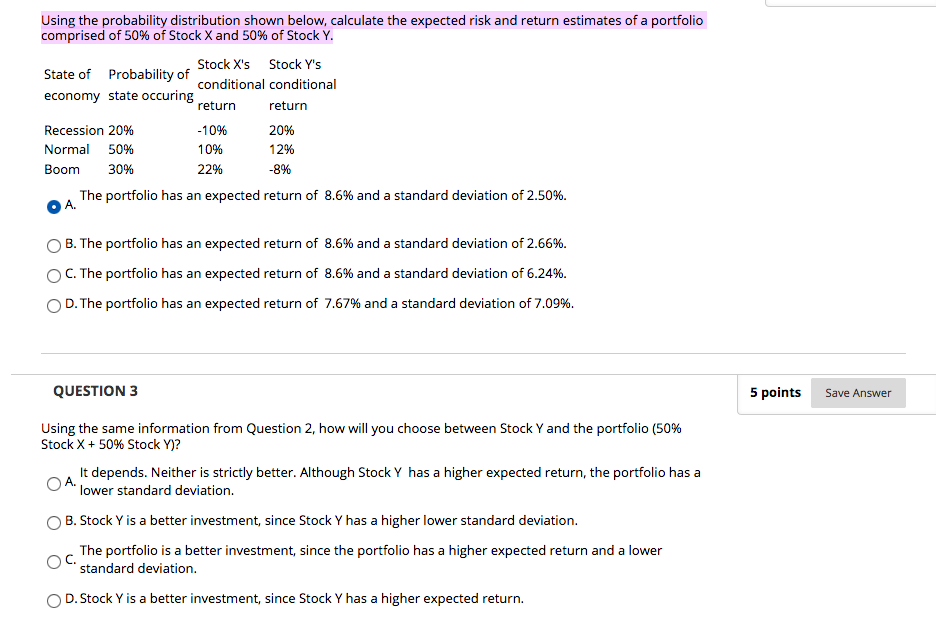Select option D with 7.67% expected return
The width and height of the screenshot is (951, 642).
pyautogui.click(x=53, y=305)
